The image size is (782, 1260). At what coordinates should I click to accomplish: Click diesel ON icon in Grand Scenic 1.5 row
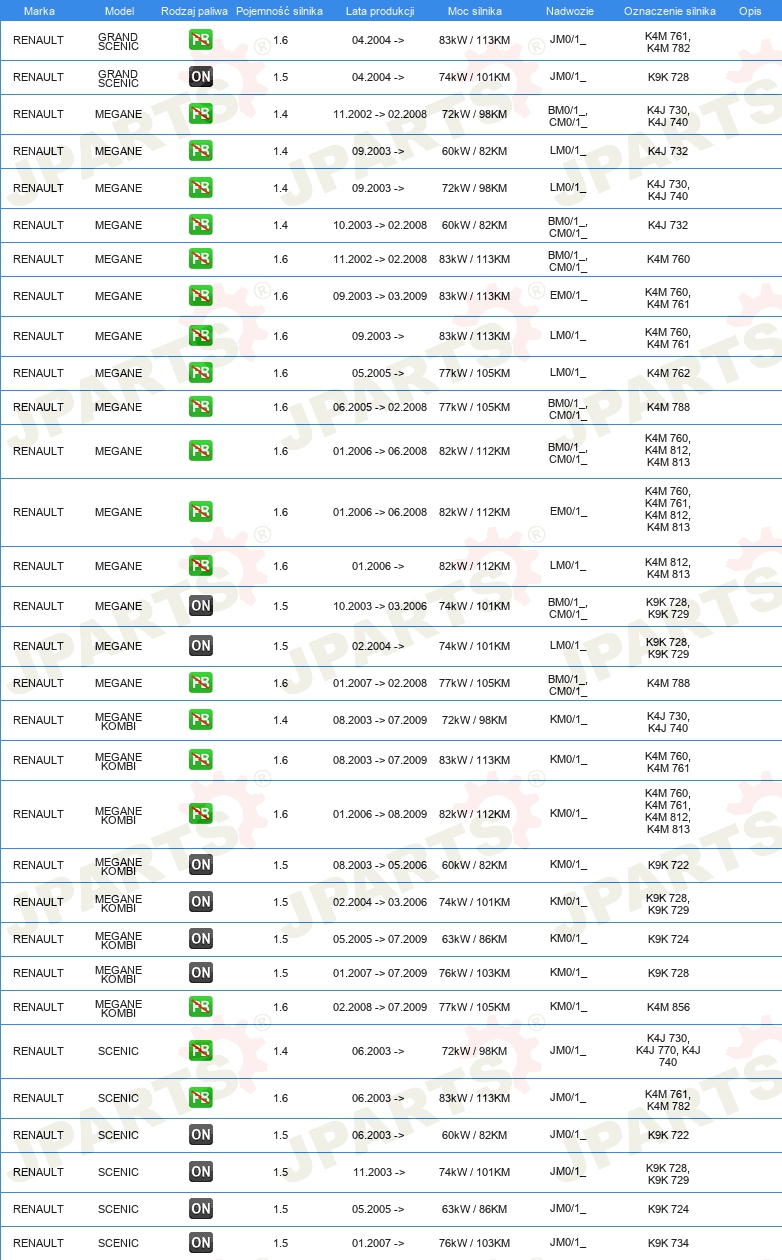[x=200, y=77]
